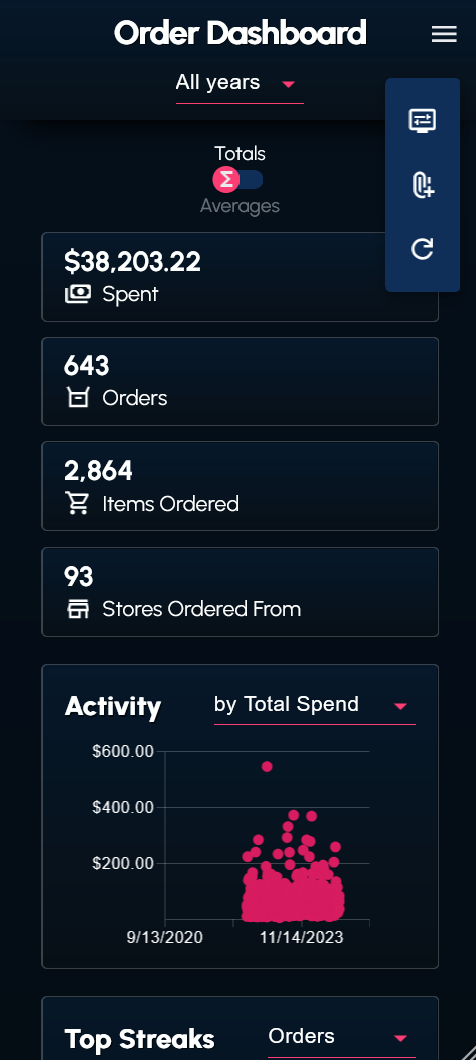This screenshot has width=476, height=1060.
Task: Click the Order Dashboard title
Action: coord(240,33)
